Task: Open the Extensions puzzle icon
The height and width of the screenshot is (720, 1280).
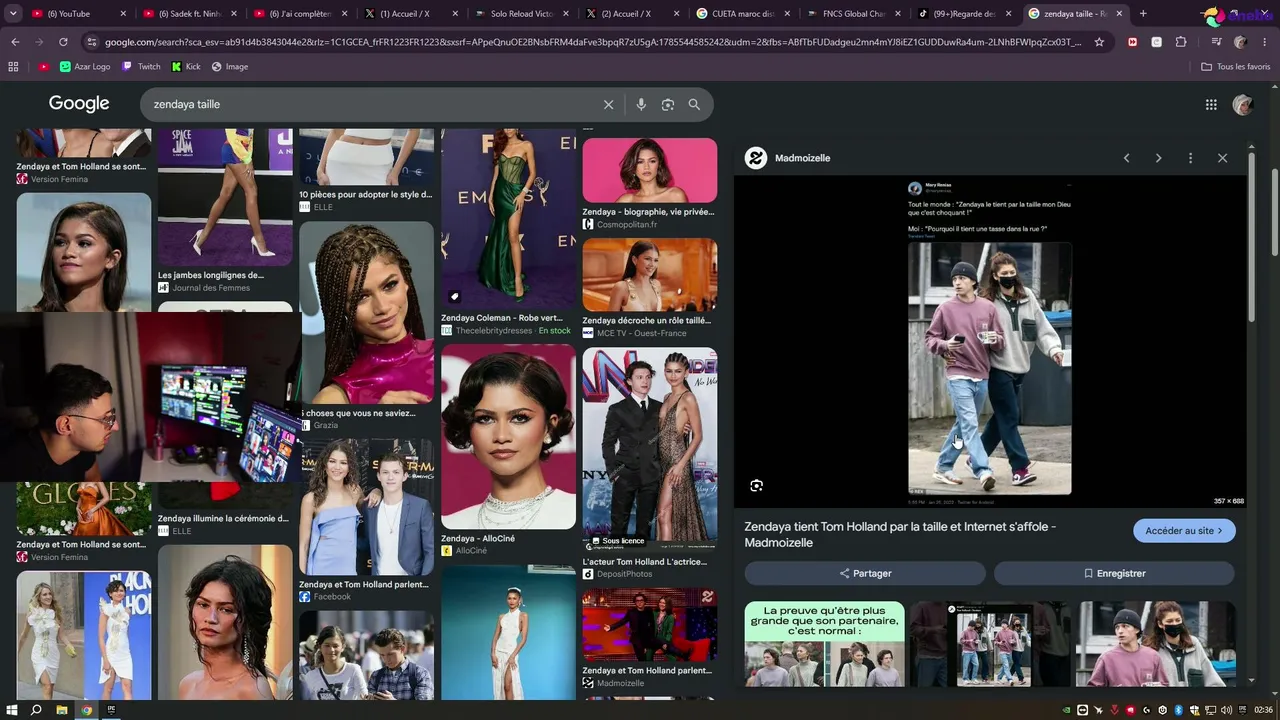Action: tap(1181, 42)
